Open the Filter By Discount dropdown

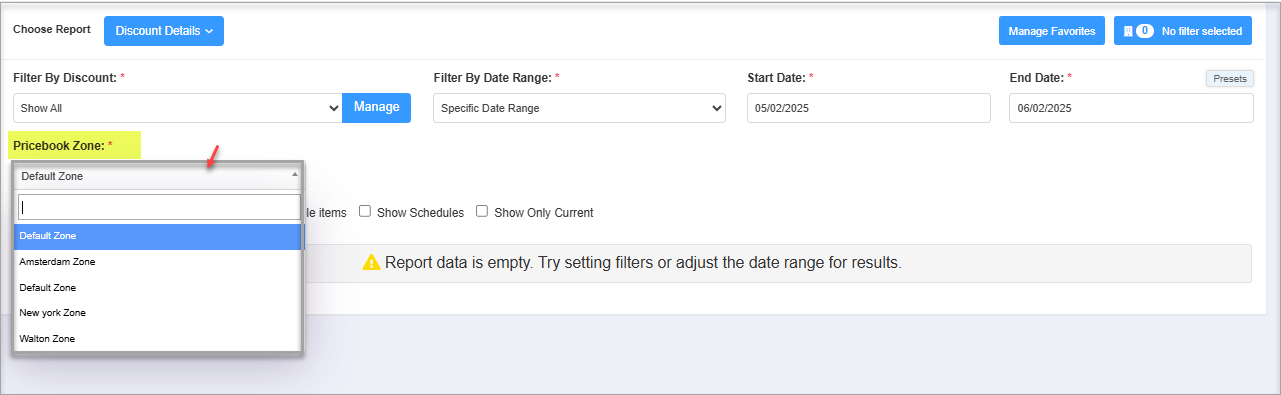(x=178, y=108)
